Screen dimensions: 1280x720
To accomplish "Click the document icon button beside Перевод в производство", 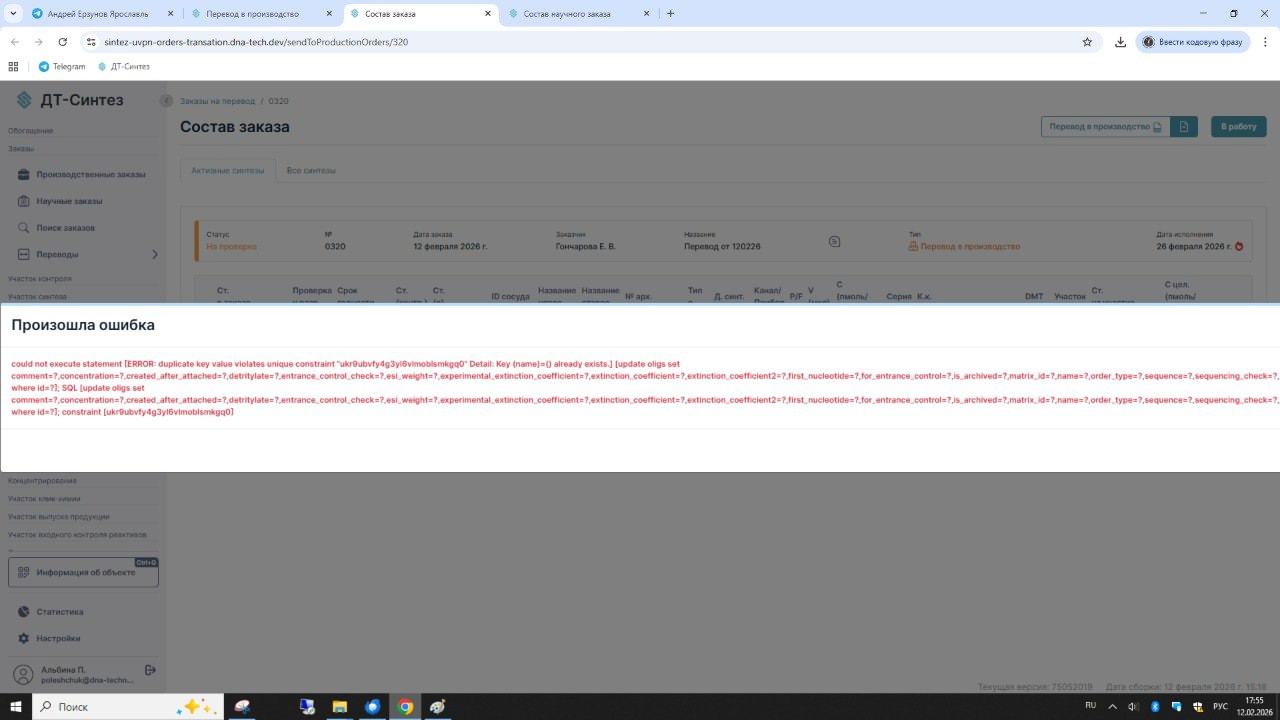I will pos(1184,127).
